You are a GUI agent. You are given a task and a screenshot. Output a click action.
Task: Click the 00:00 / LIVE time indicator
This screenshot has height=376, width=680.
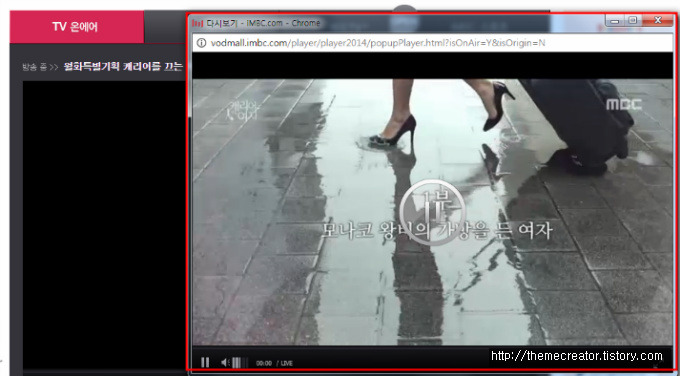click(274, 363)
